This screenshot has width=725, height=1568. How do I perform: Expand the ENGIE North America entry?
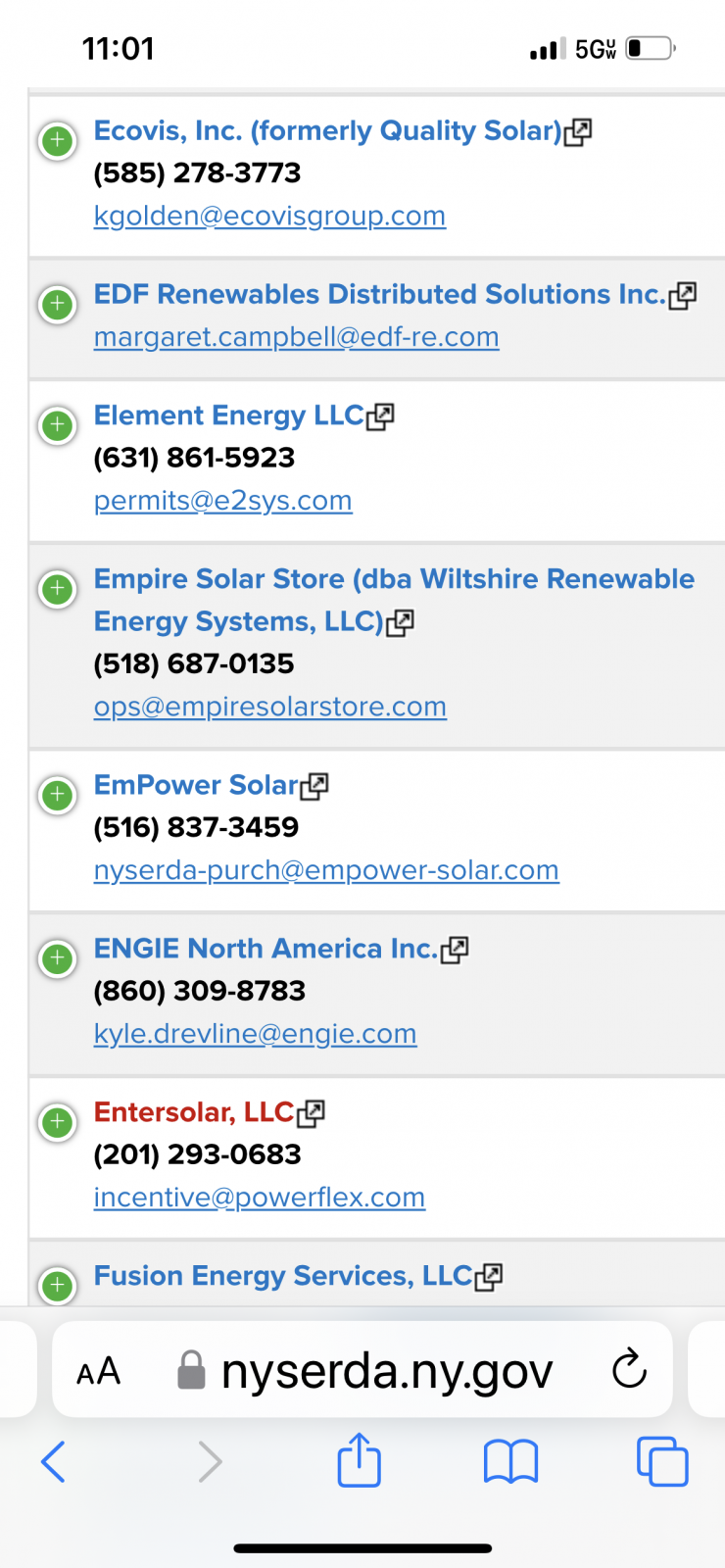[57, 958]
